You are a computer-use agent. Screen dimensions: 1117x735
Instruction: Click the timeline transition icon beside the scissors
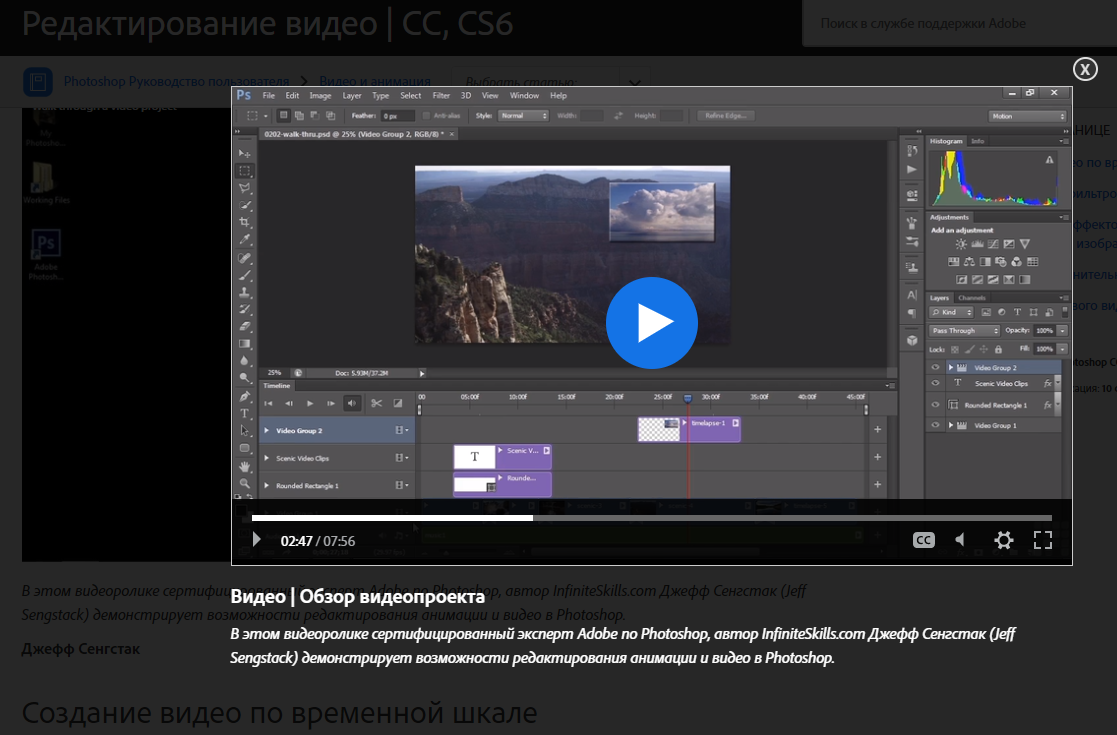[398, 403]
